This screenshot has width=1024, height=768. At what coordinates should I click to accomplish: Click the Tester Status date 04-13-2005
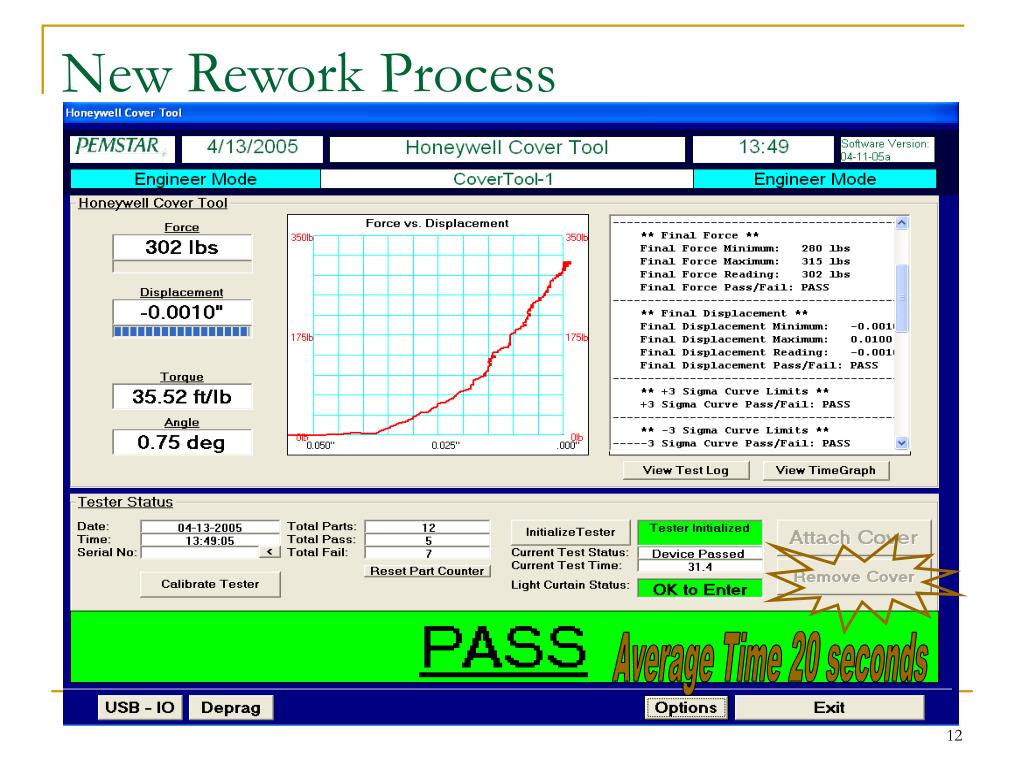click(210, 527)
